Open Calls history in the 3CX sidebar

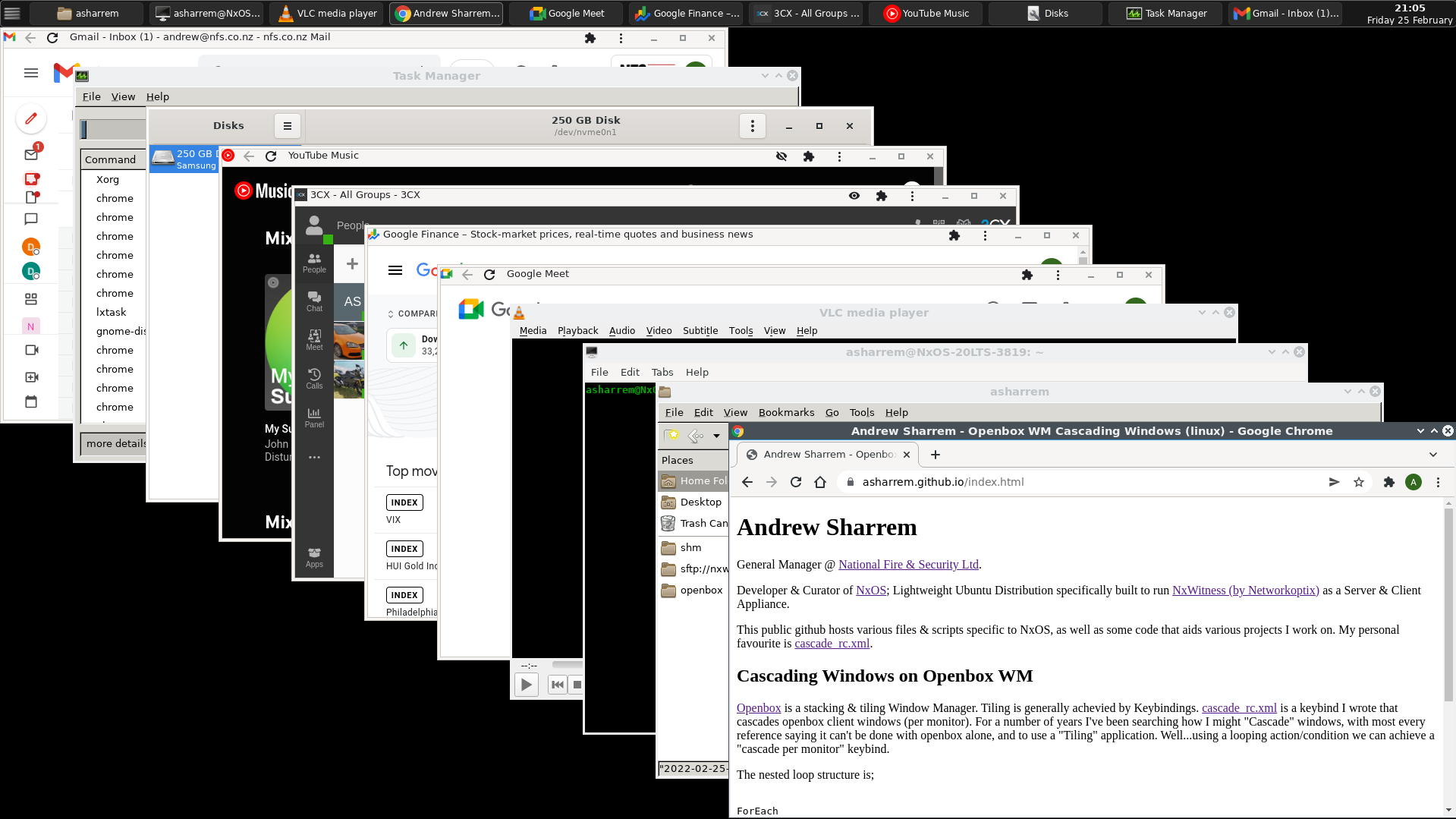coord(314,379)
